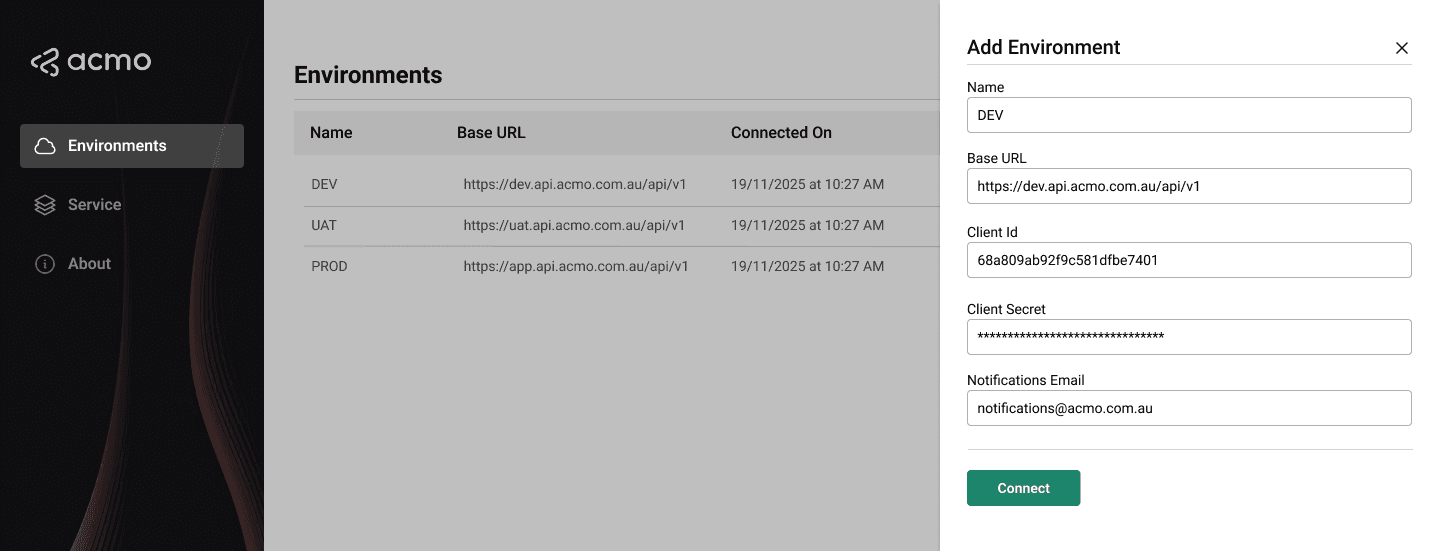Click the DEV row connected date
This screenshot has height=551, width=1440.
point(807,185)
